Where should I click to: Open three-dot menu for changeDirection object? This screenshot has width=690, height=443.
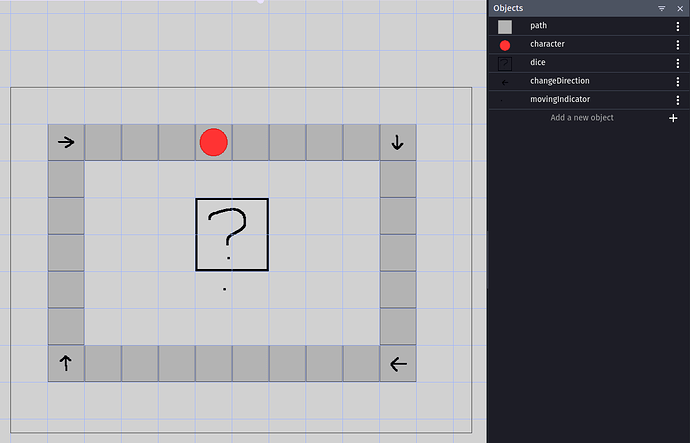[678, 81]
